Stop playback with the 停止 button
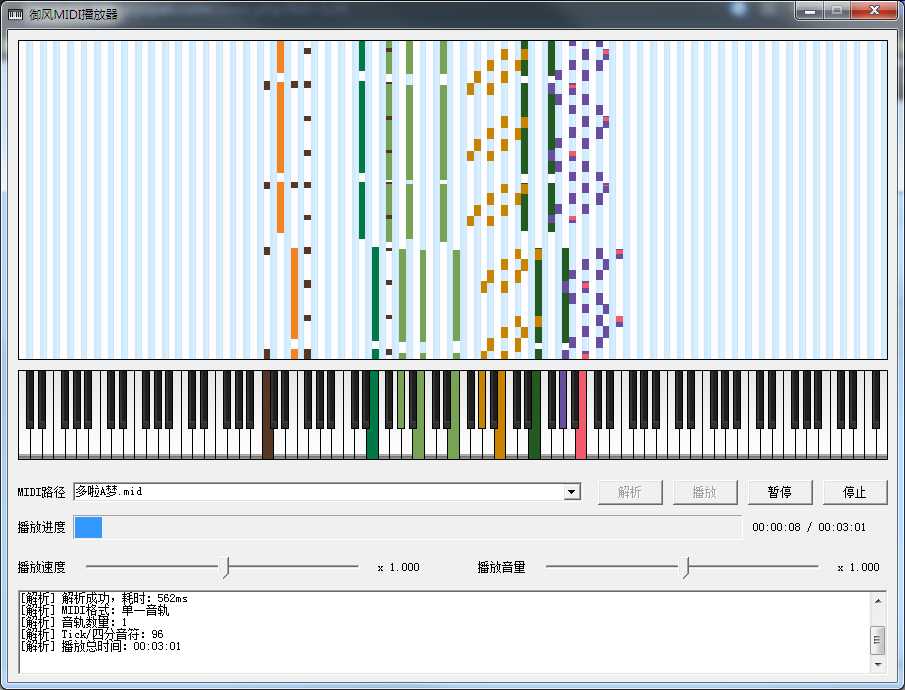Screen dimensions: 905x690 [x=855, y=492]
